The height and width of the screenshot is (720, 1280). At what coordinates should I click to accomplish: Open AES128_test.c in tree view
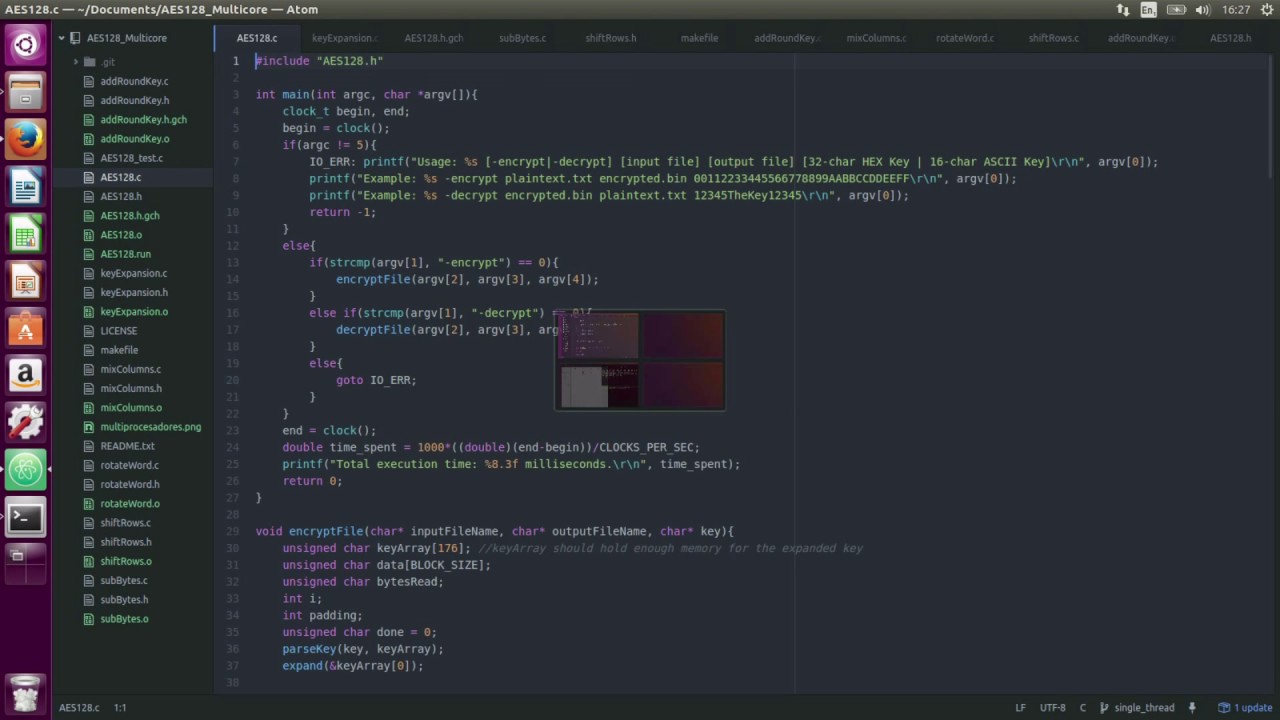tap(131, 158)
